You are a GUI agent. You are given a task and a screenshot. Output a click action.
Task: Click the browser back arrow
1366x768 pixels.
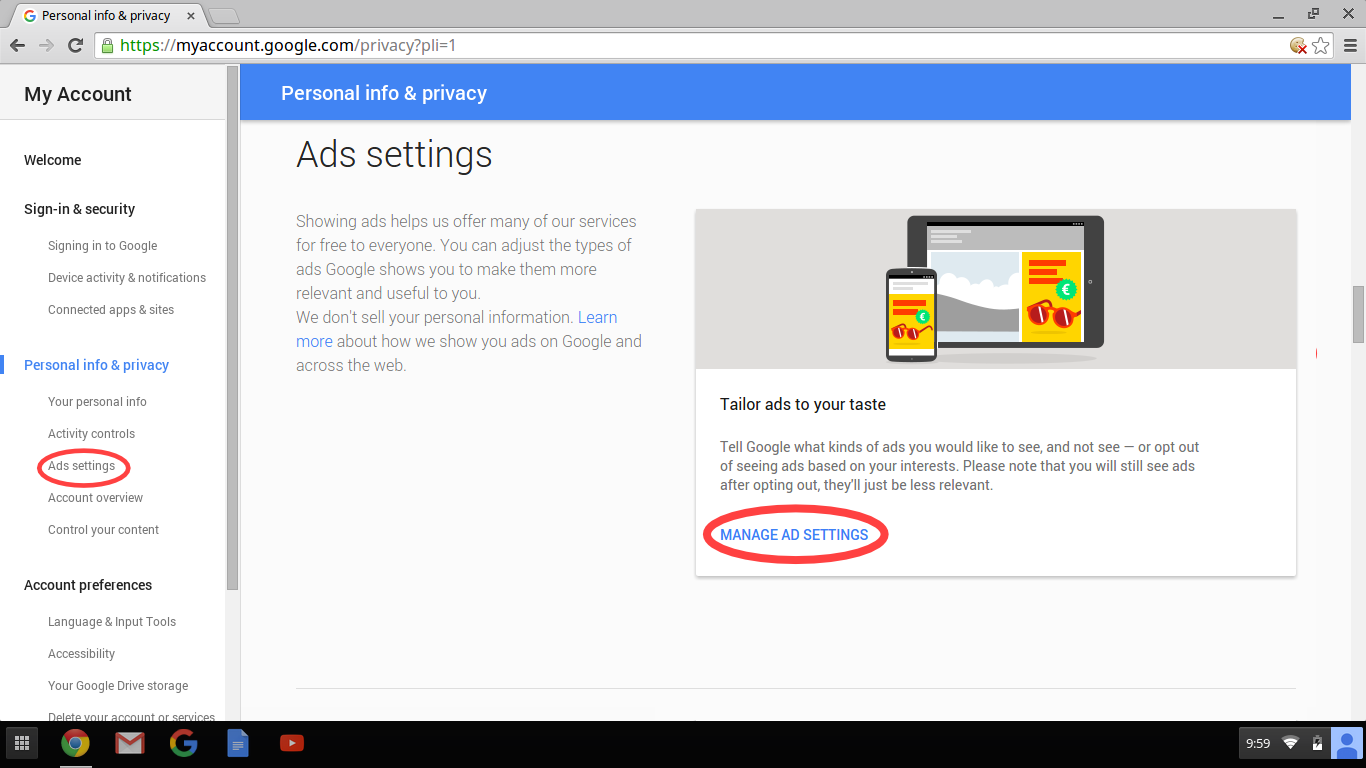pos(17,45)
